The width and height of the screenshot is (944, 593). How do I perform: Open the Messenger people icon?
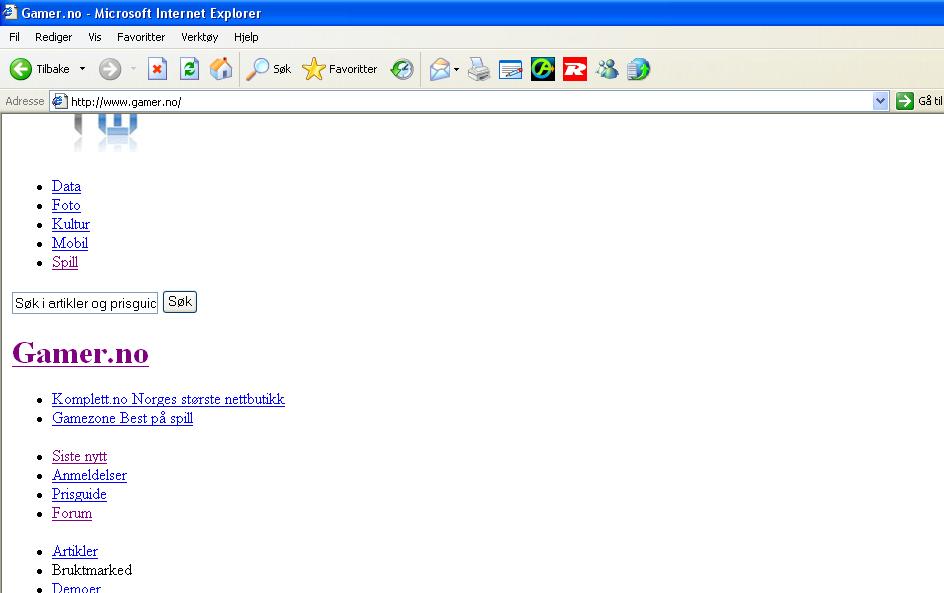click(x=607, y=69)
